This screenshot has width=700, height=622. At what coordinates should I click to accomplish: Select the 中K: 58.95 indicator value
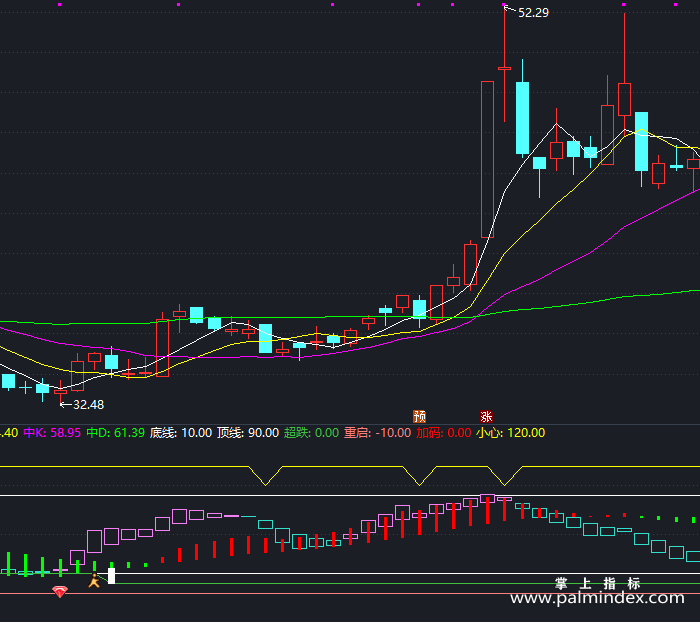(52, 433)
